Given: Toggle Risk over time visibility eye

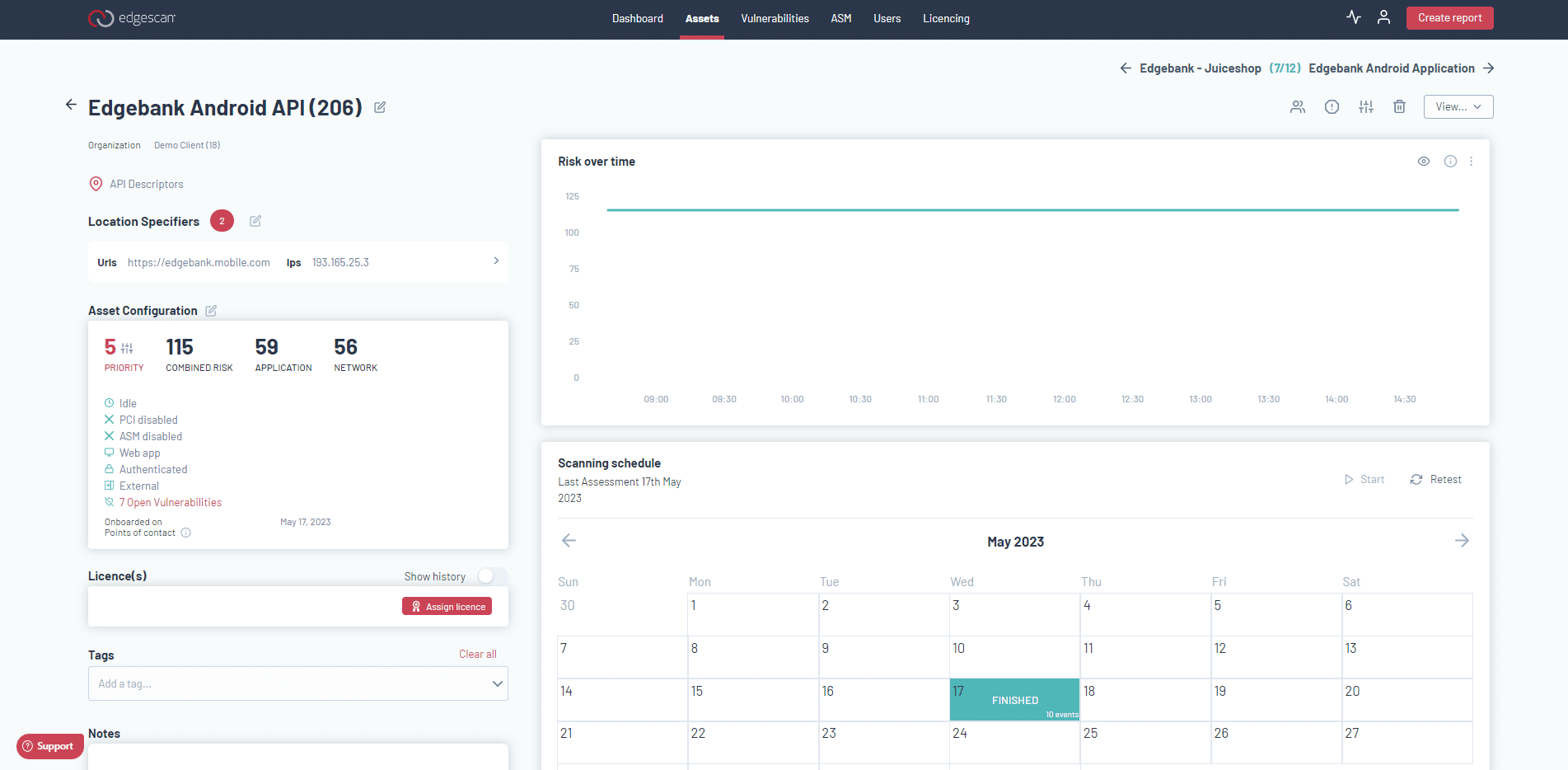Looking at the screenshot, I should [x=1424, y=162].
